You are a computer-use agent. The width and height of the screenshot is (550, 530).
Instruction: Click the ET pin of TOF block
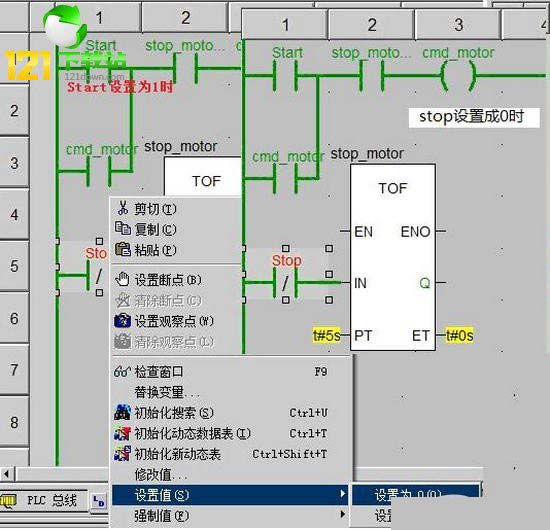point(421,335)
